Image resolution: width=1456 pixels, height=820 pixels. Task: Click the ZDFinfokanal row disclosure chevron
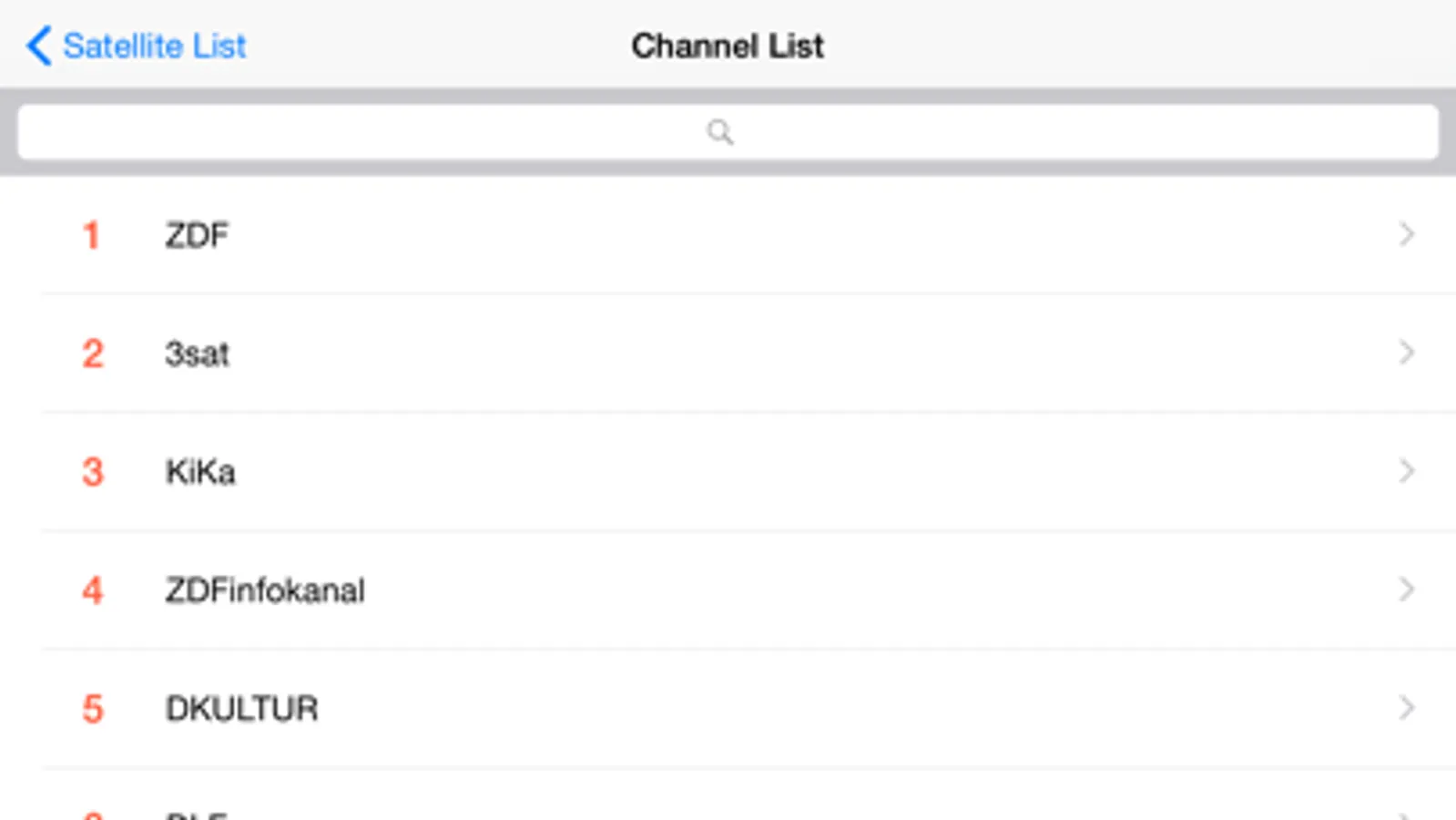[1407, 589]
